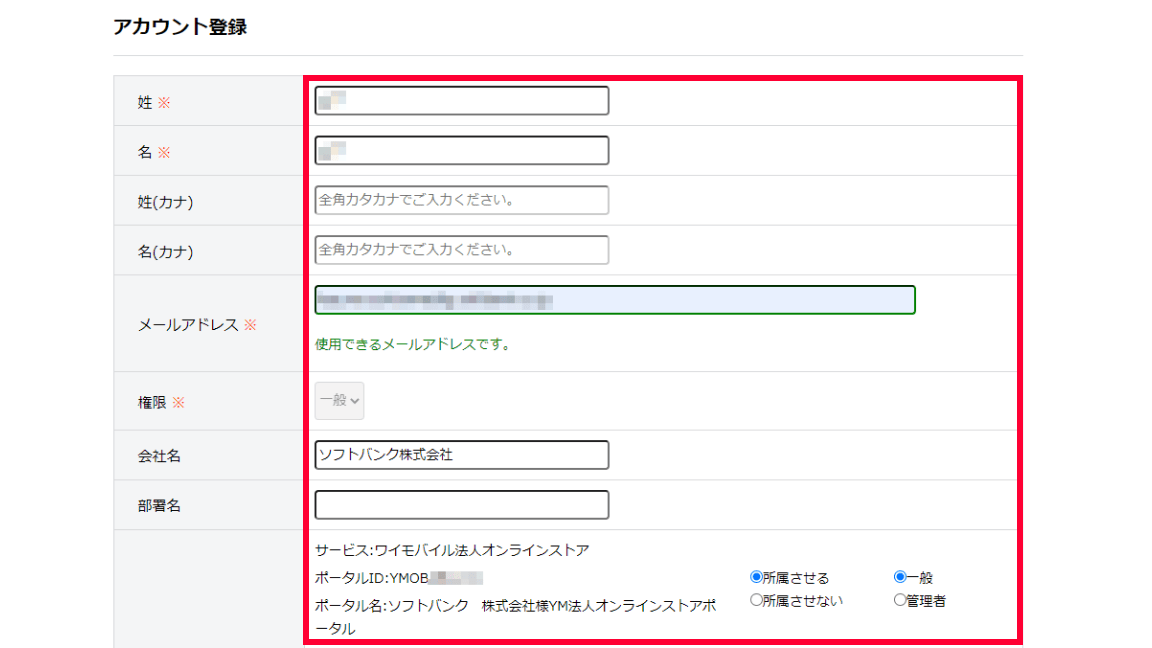This screenshot has width=1152, height=648.
Task: Click the 会社名 label in left column
Action: click(x=159, y=456)
